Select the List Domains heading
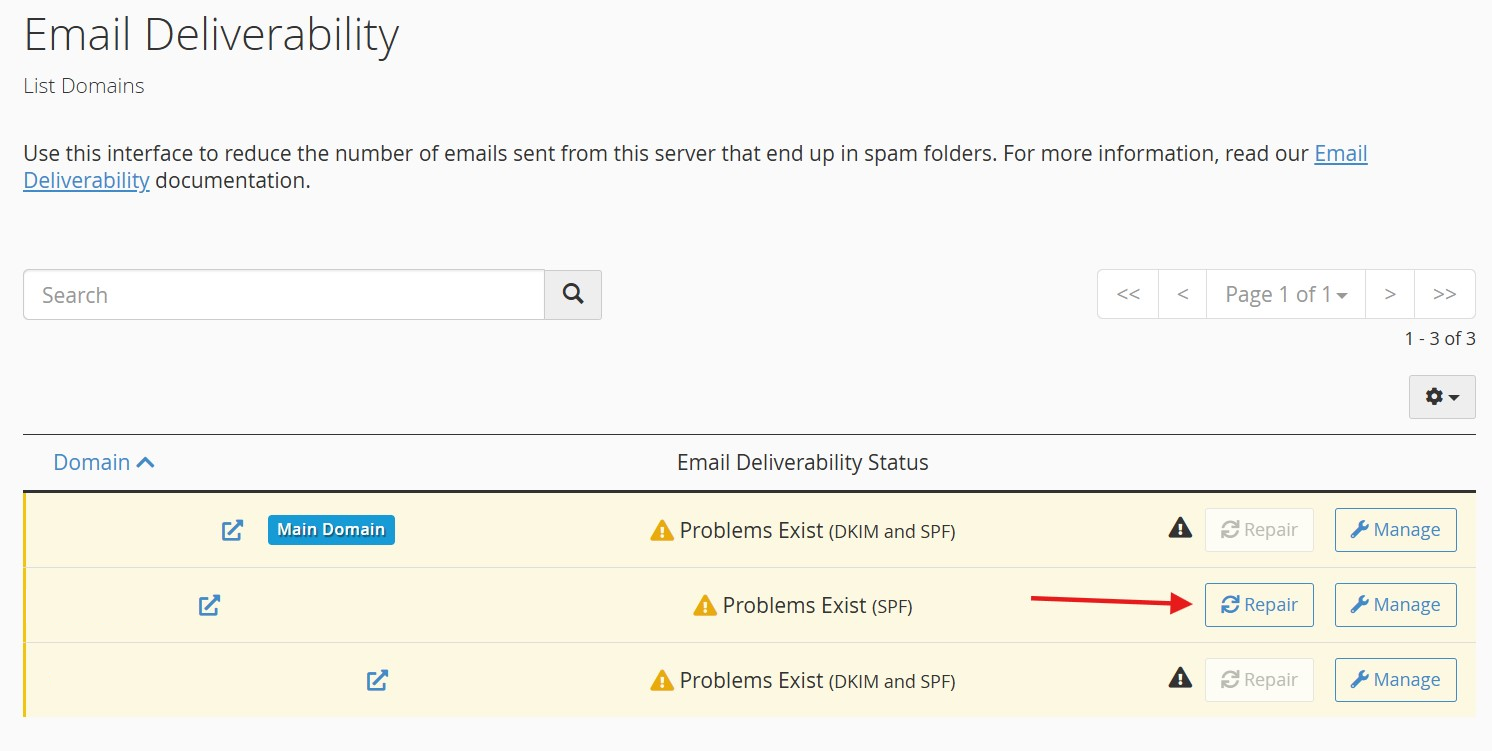The height and width of the screenshot is (751, 1492). tap(83, 86)
